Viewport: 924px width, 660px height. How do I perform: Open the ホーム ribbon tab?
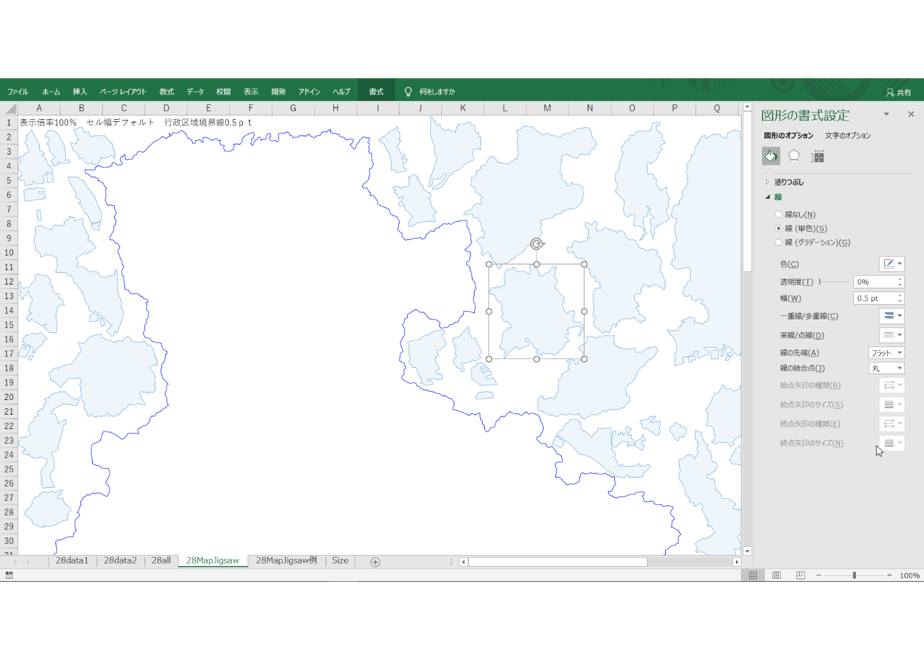coord(51,91)
